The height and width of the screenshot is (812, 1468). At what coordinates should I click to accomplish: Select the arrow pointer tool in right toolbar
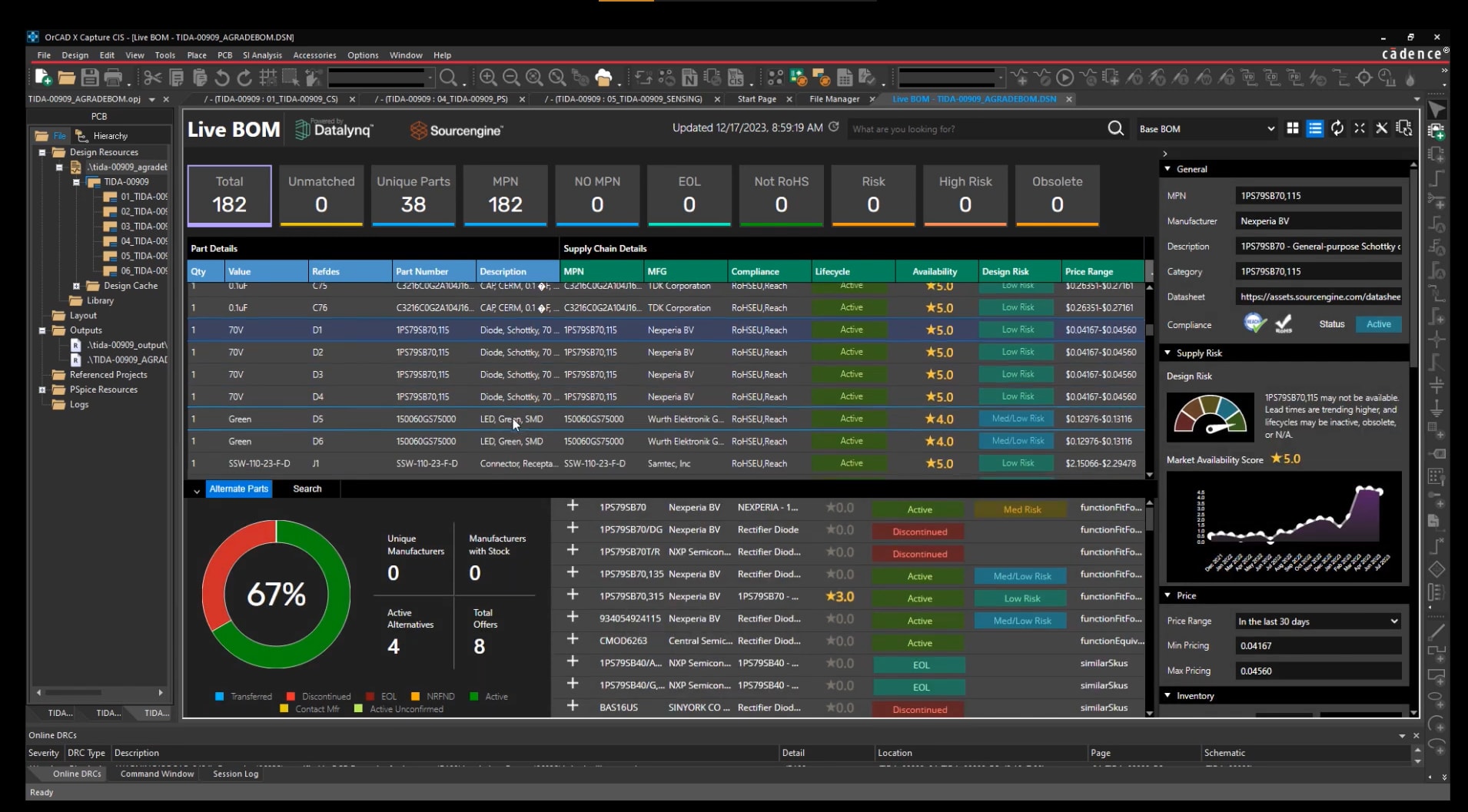coord(1436,110)
